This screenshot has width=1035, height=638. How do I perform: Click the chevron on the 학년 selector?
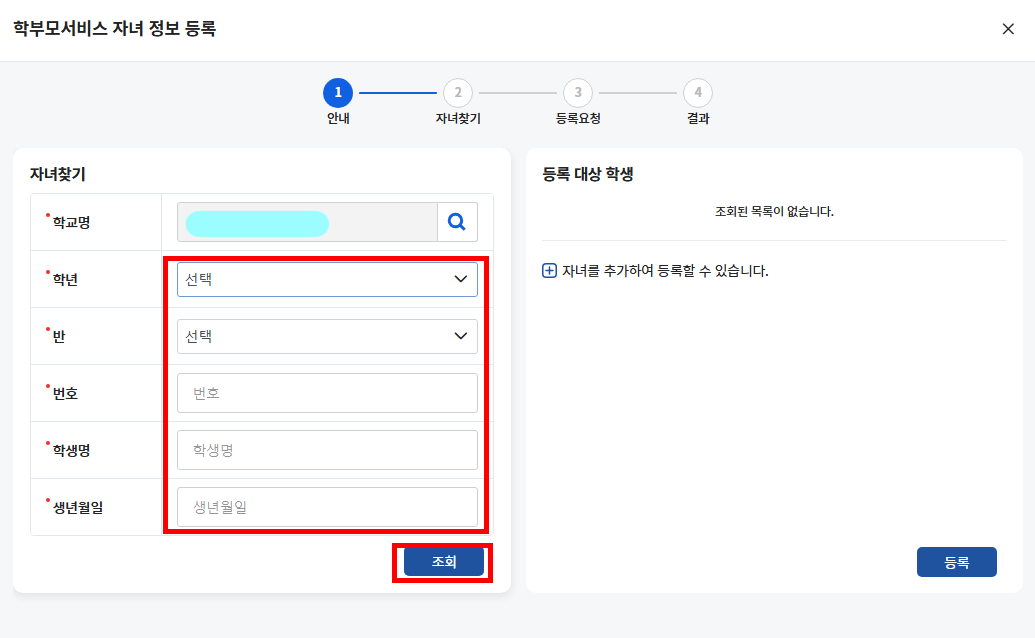(462, 278)
